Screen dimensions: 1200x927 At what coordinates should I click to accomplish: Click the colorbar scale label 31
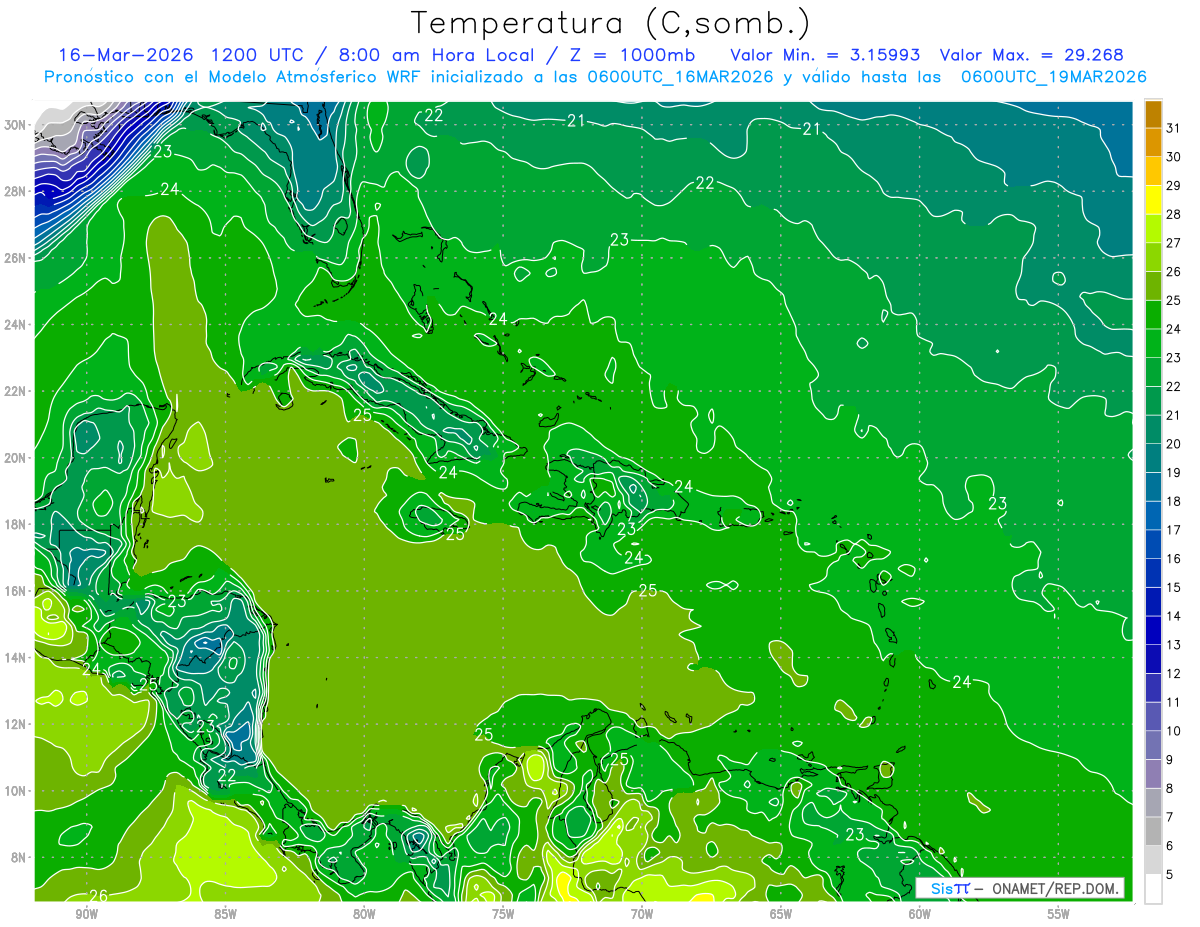click(x=1174, y=127)
